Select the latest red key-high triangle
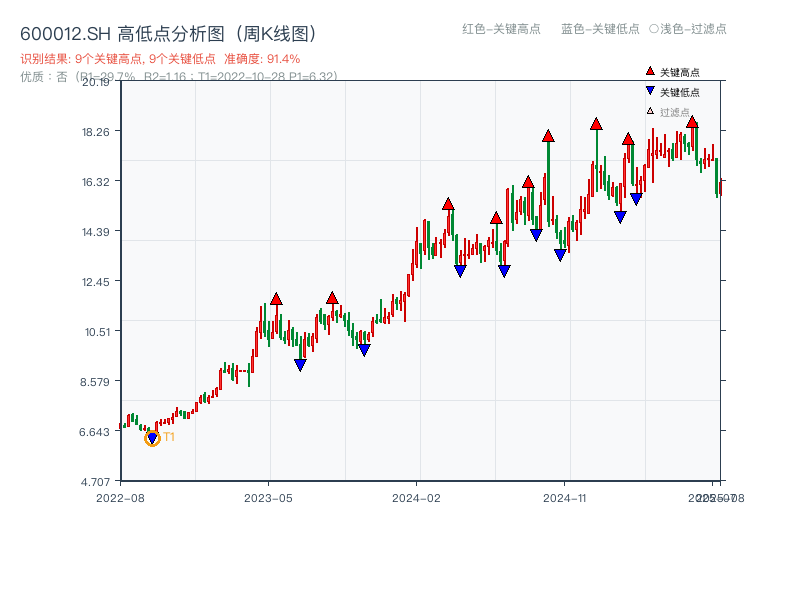This screenshot has width=800, height=600. [692, 121]
